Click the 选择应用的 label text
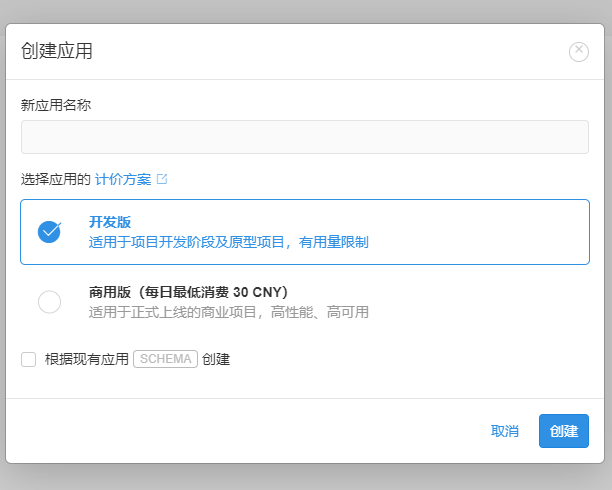This screenshot has width=612, height=490. point(56,179)
